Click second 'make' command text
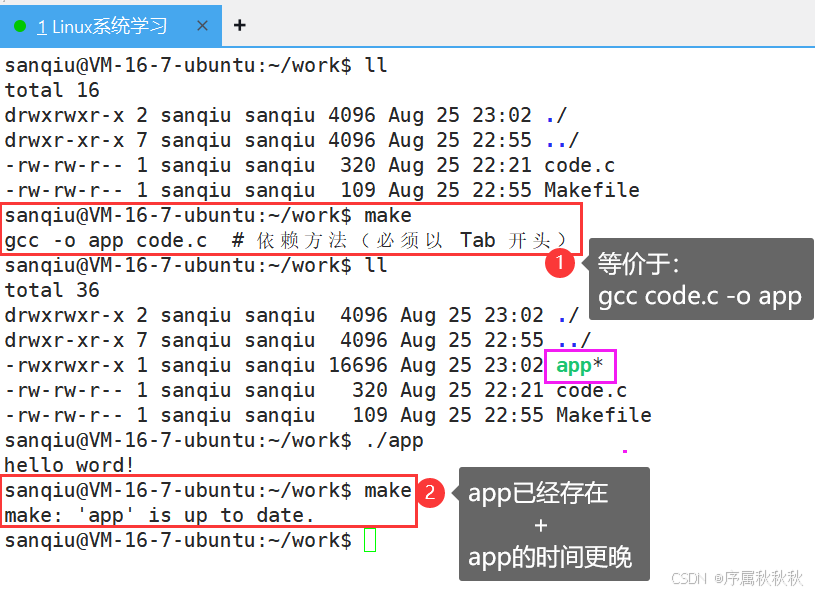 click(388, 490)
